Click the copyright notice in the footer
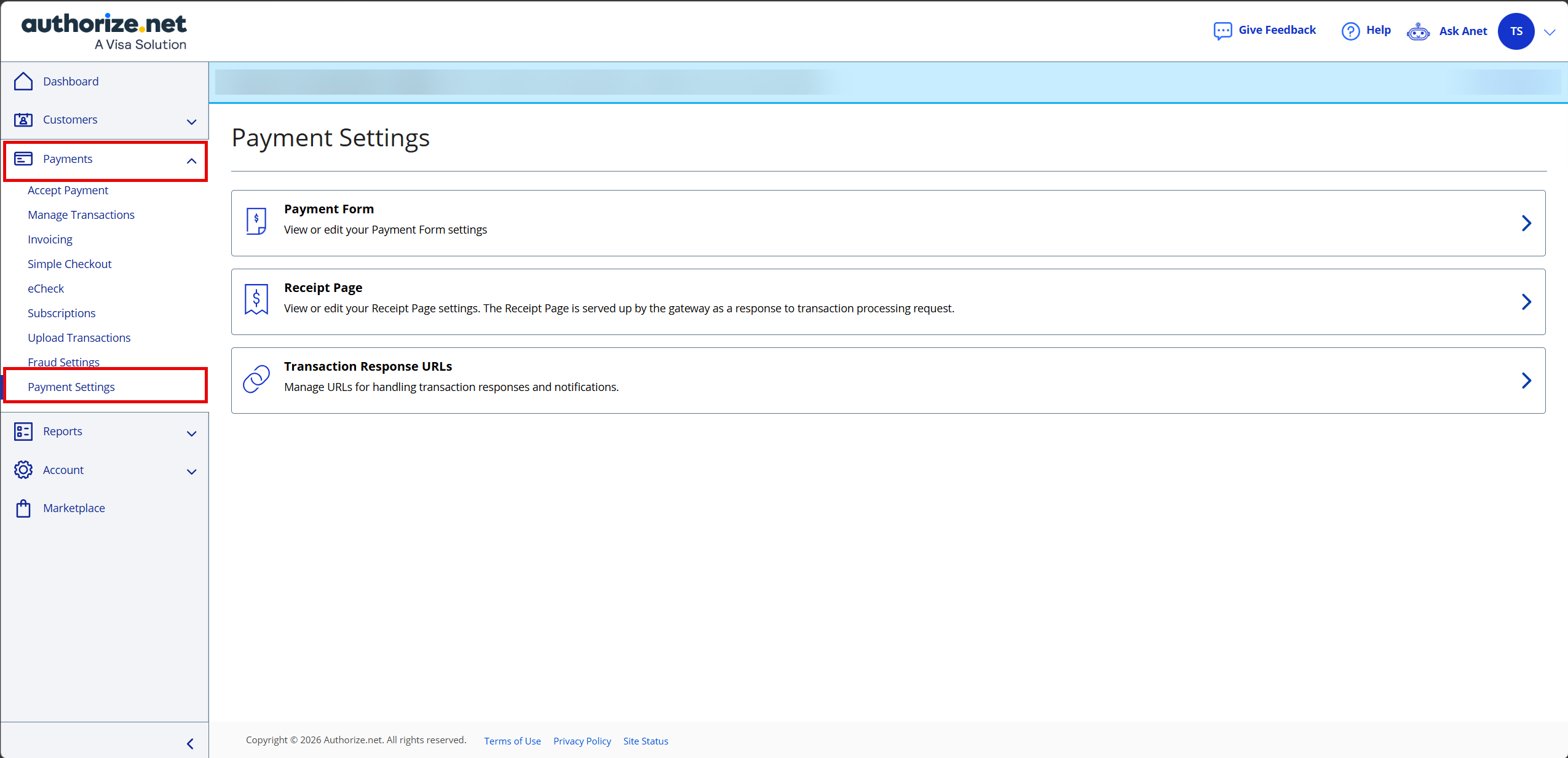 [x=356, y=740]
